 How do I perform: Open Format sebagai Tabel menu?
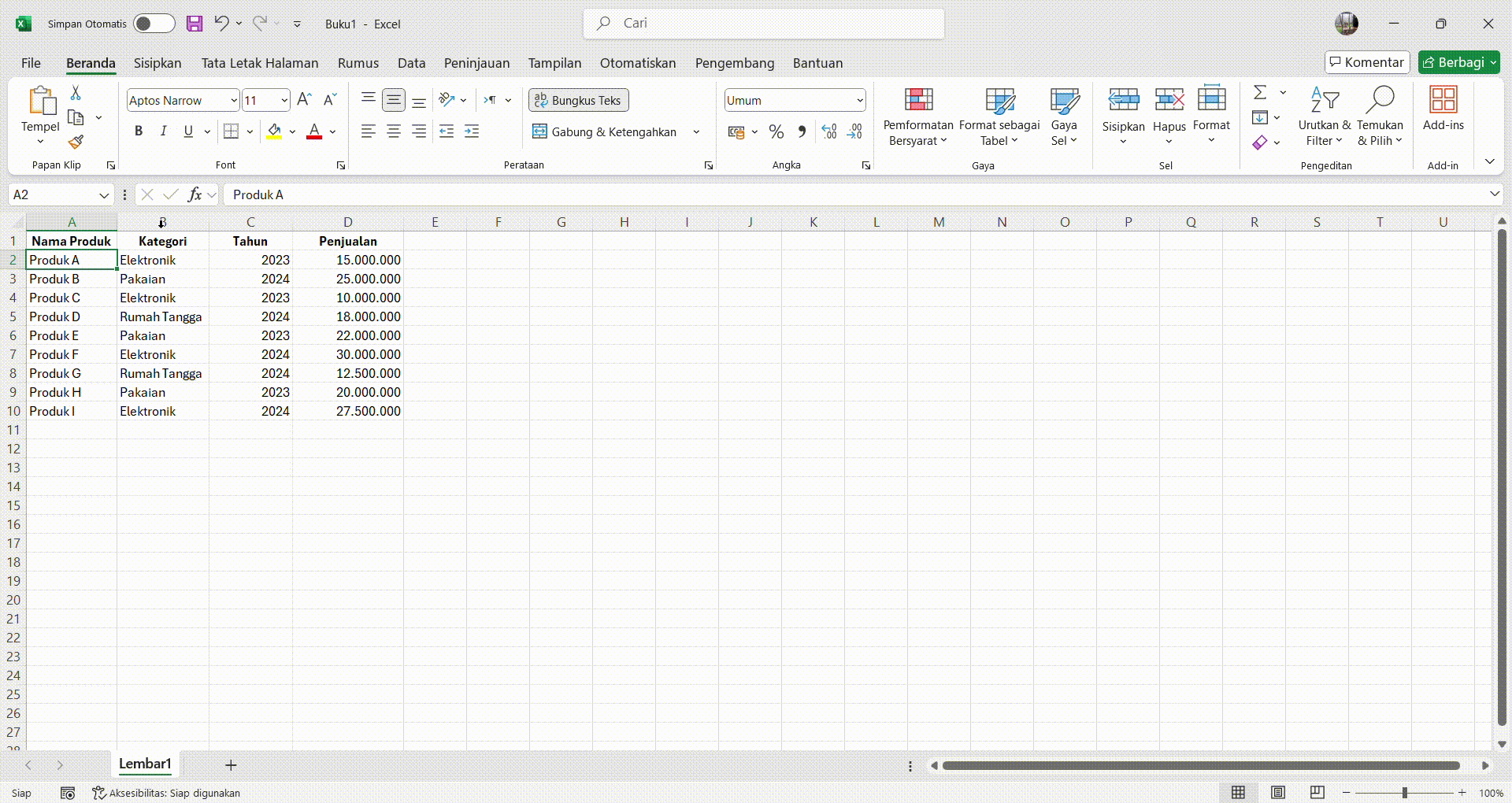(999, 117)
